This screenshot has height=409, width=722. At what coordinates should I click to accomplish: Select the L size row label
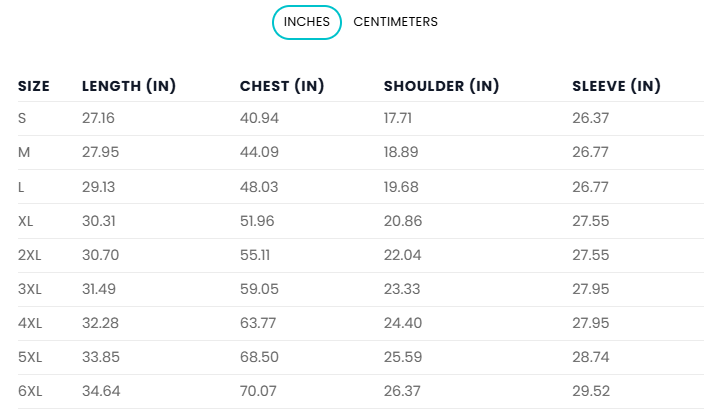coord(21,187)
